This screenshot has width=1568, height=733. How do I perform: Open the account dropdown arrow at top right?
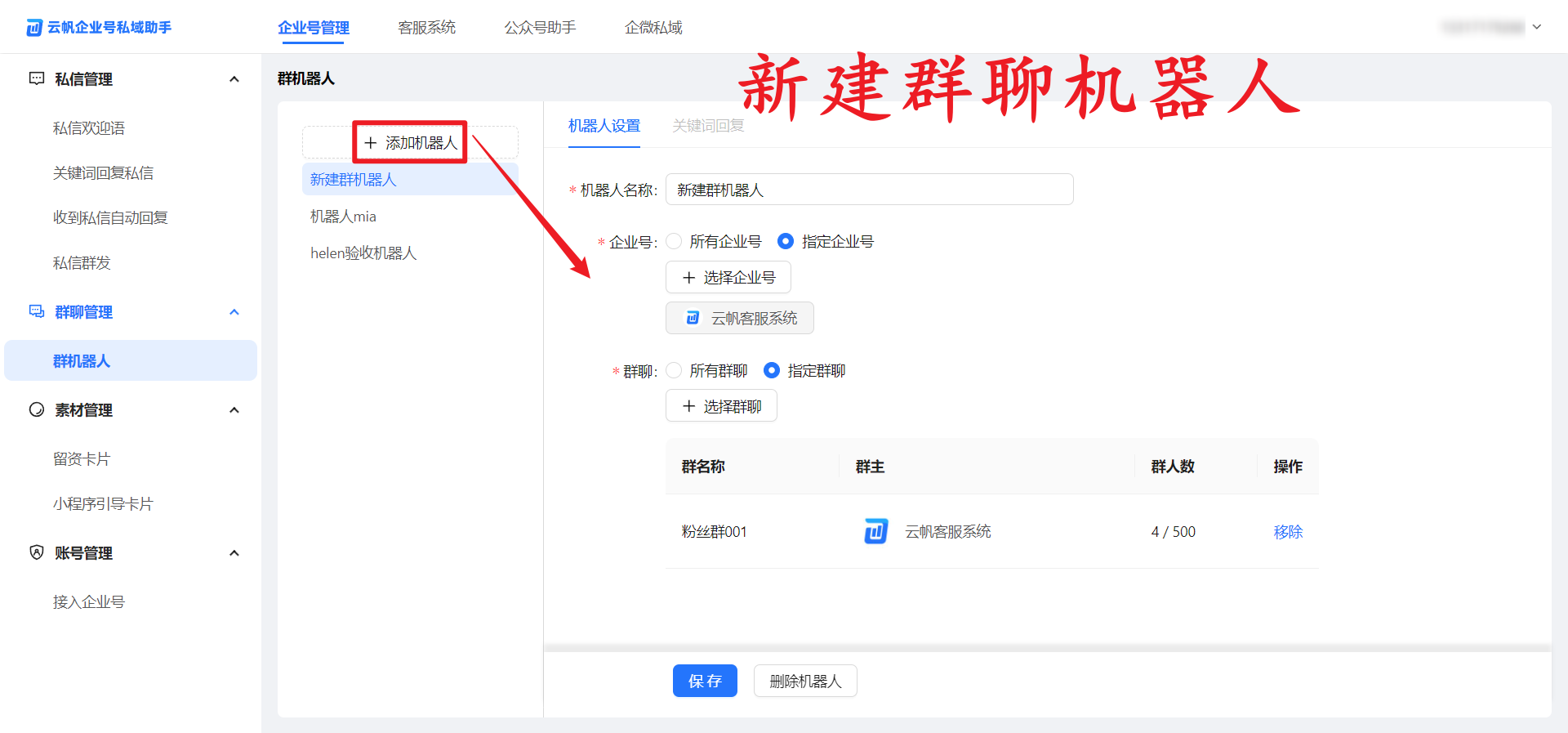pyautogui.click(x=1536, y=27)
